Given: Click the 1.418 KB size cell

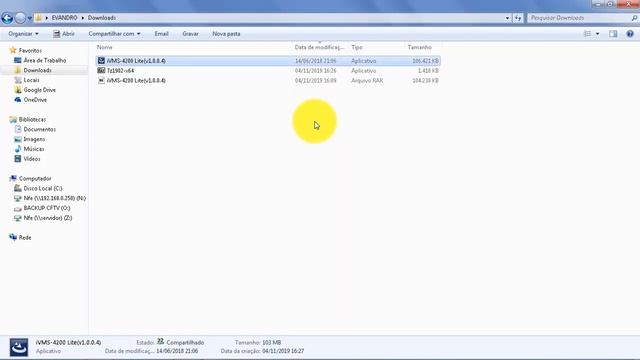Looking at the screenshot, I should coord(428,71).
